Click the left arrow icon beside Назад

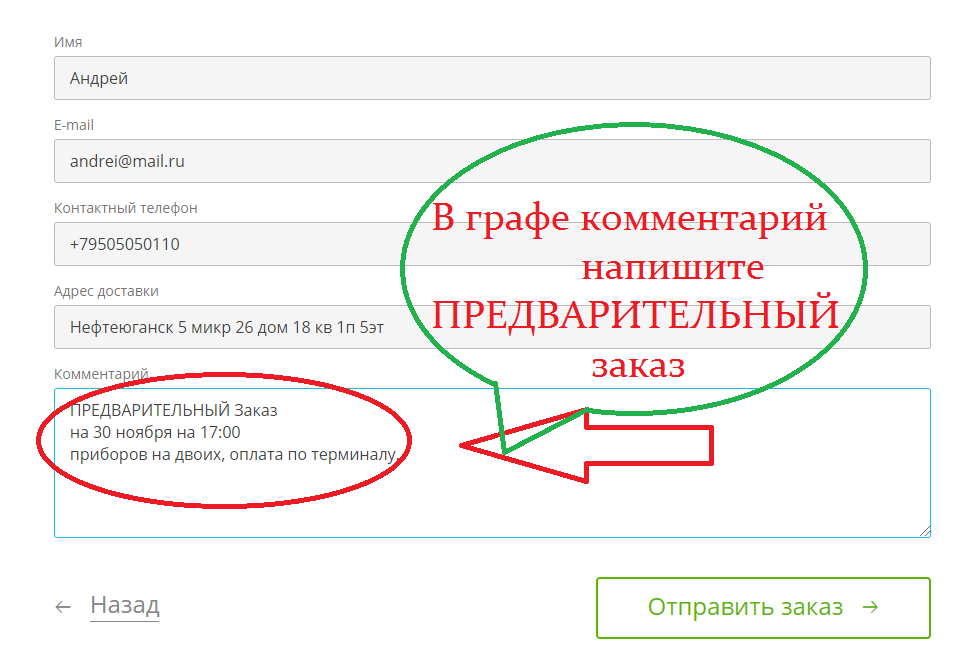[x=63, y=608]
